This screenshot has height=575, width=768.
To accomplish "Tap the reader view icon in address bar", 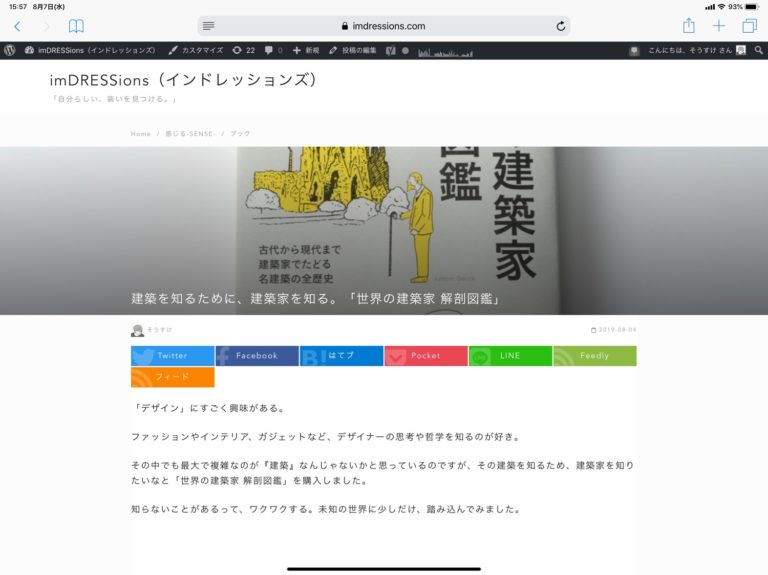I will pos(209,26).
